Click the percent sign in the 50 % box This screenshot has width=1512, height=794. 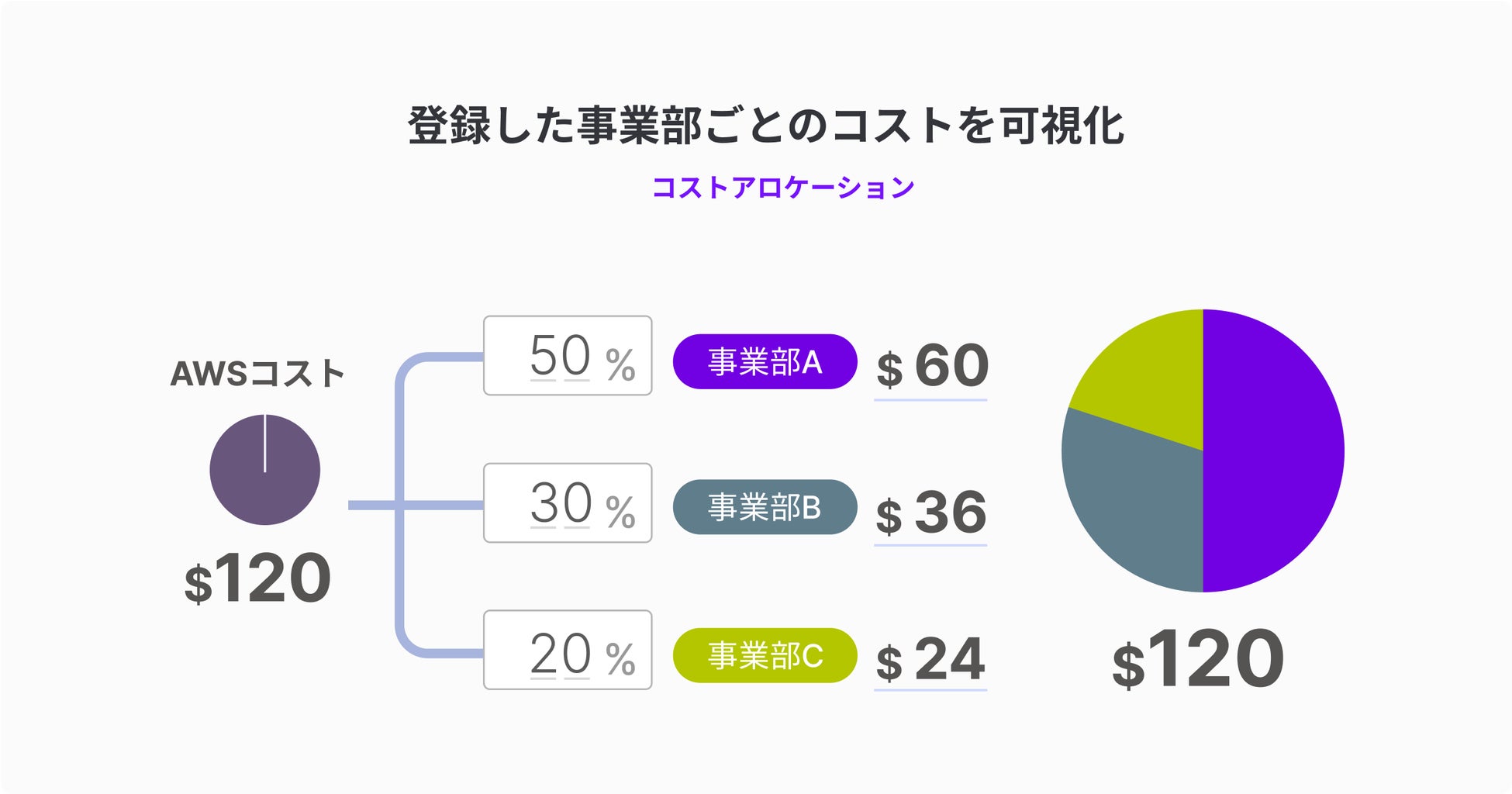(620, 365)
